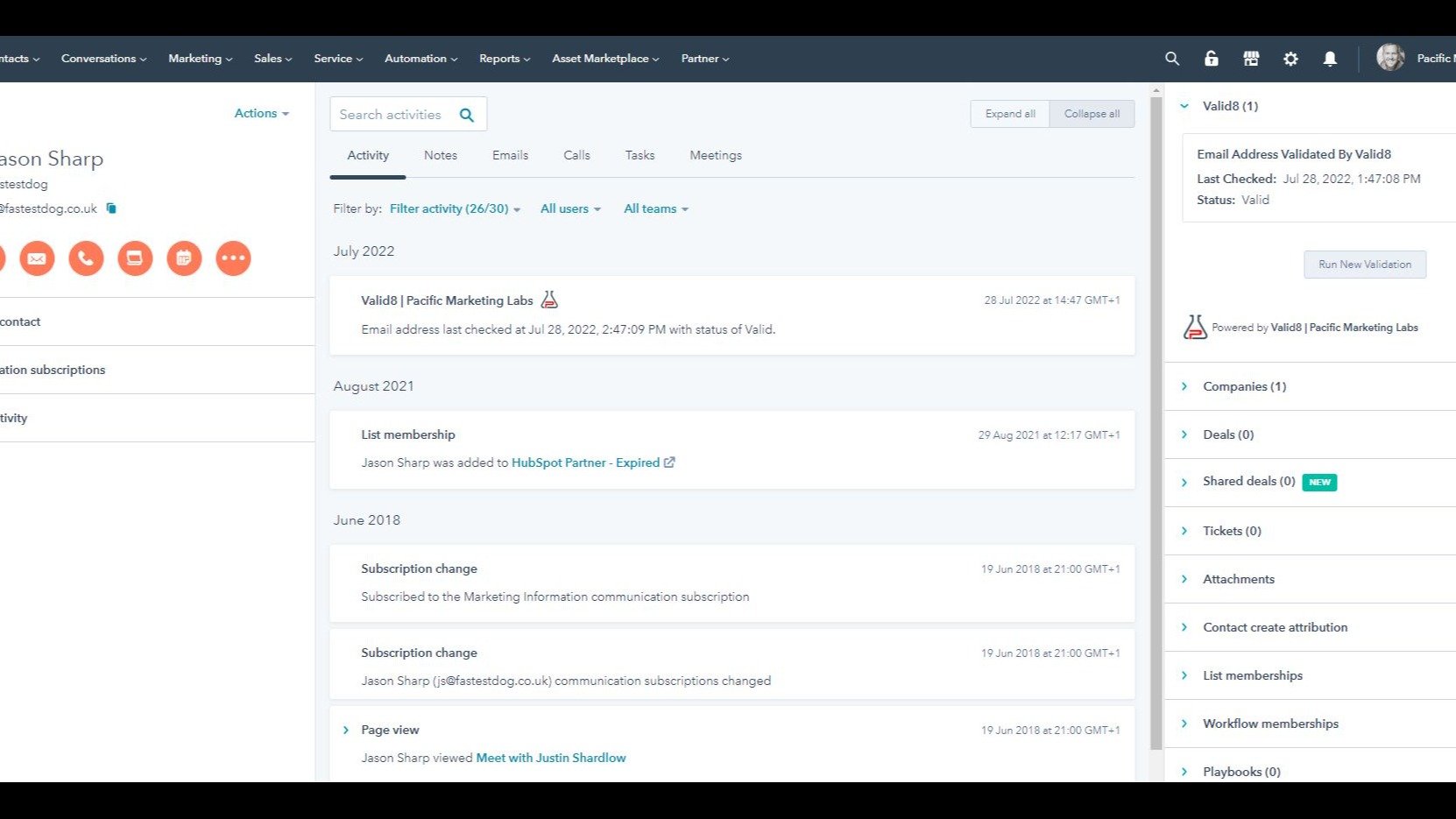Click the orange phone call icon
Viewport: 1456px width, 819px height.
86,258
